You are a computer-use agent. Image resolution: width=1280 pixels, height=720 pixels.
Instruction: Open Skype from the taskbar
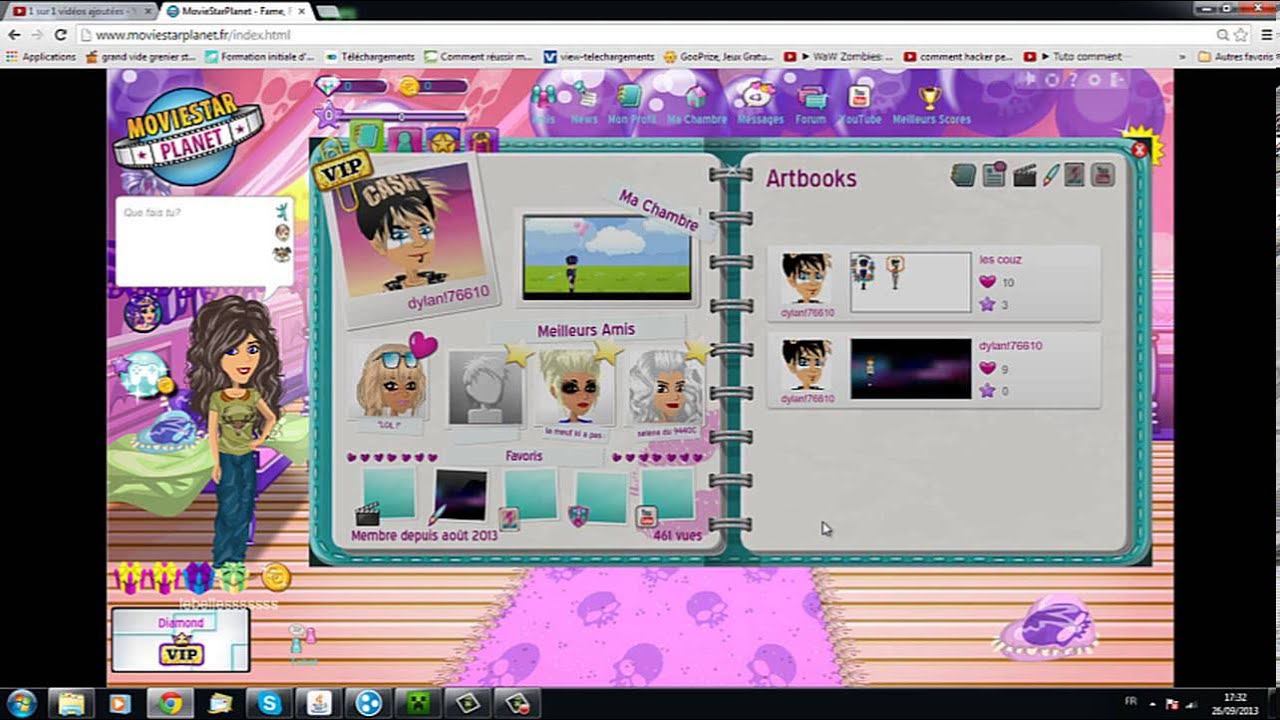pos(269,703)
